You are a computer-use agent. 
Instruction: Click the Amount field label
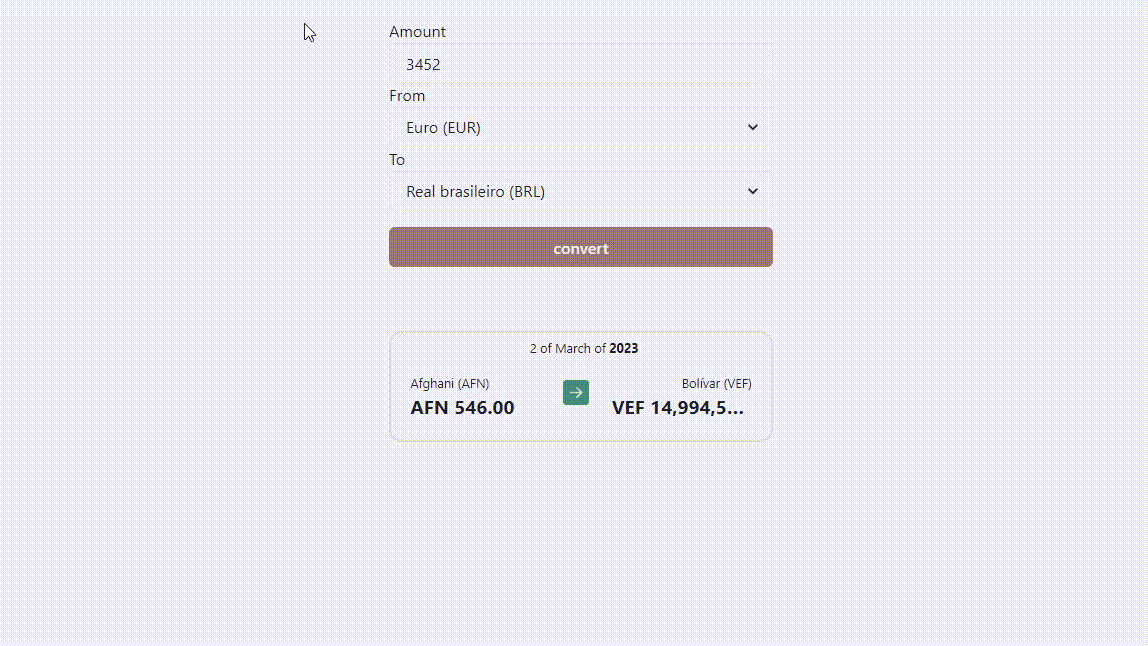(417, 31)
